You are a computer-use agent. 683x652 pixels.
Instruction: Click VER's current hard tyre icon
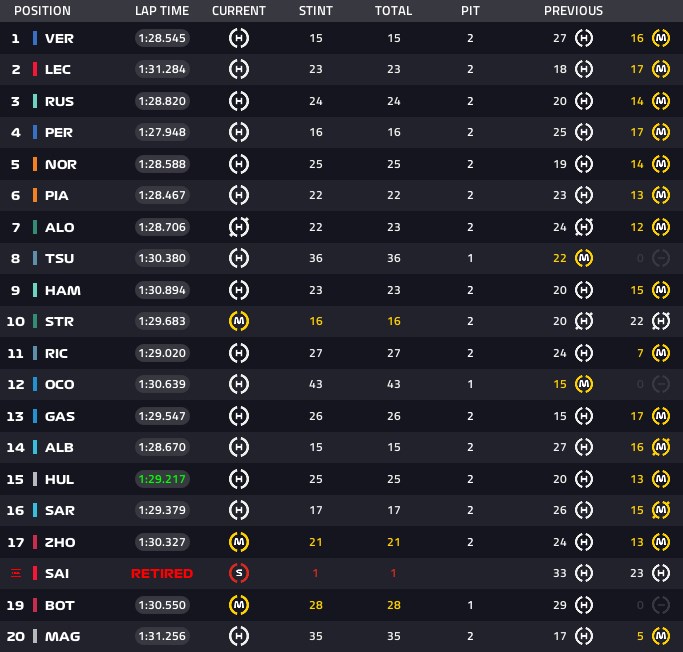239,38
